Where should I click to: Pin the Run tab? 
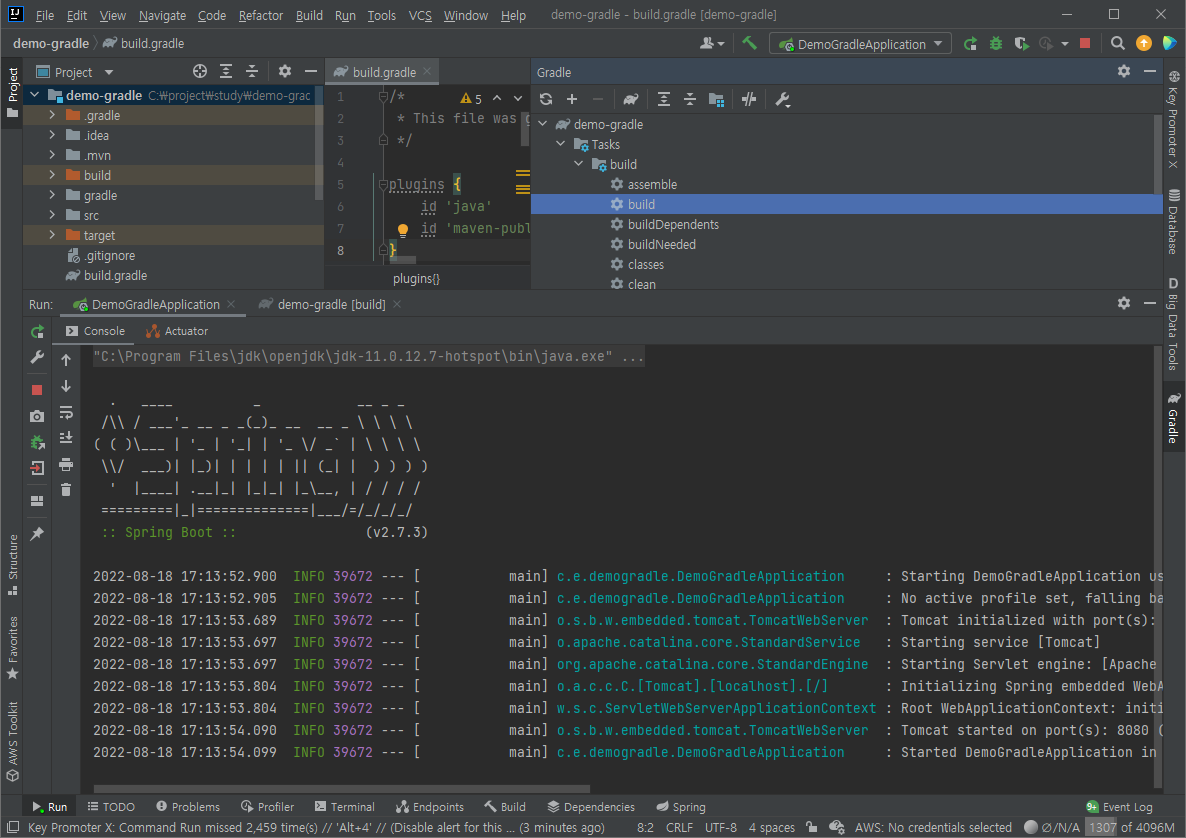[37, 534]
